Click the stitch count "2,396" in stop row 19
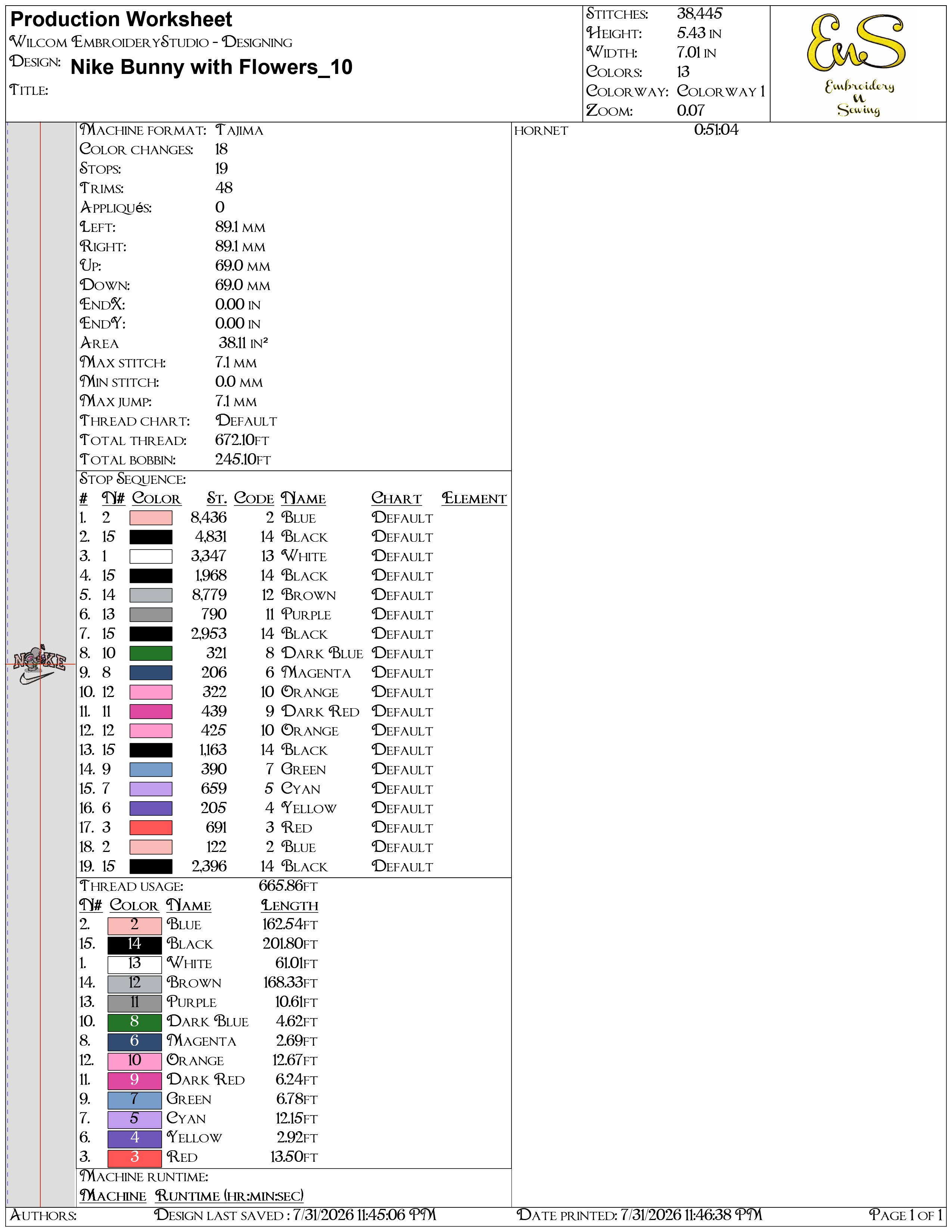 [209, 867]
